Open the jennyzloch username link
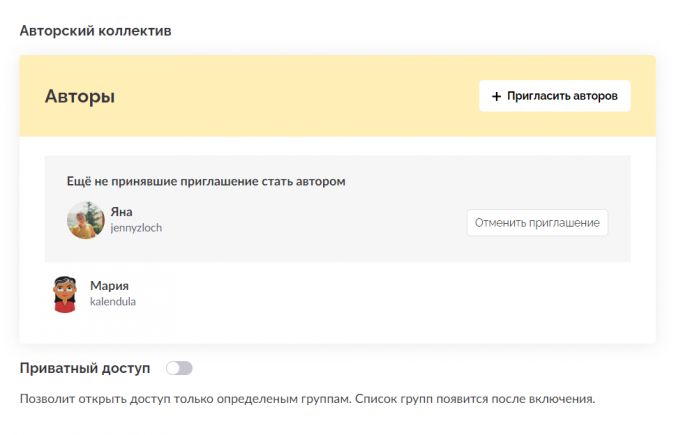This screenshot has height=435, width=690. pyautogui.click(x=136, y=228)
